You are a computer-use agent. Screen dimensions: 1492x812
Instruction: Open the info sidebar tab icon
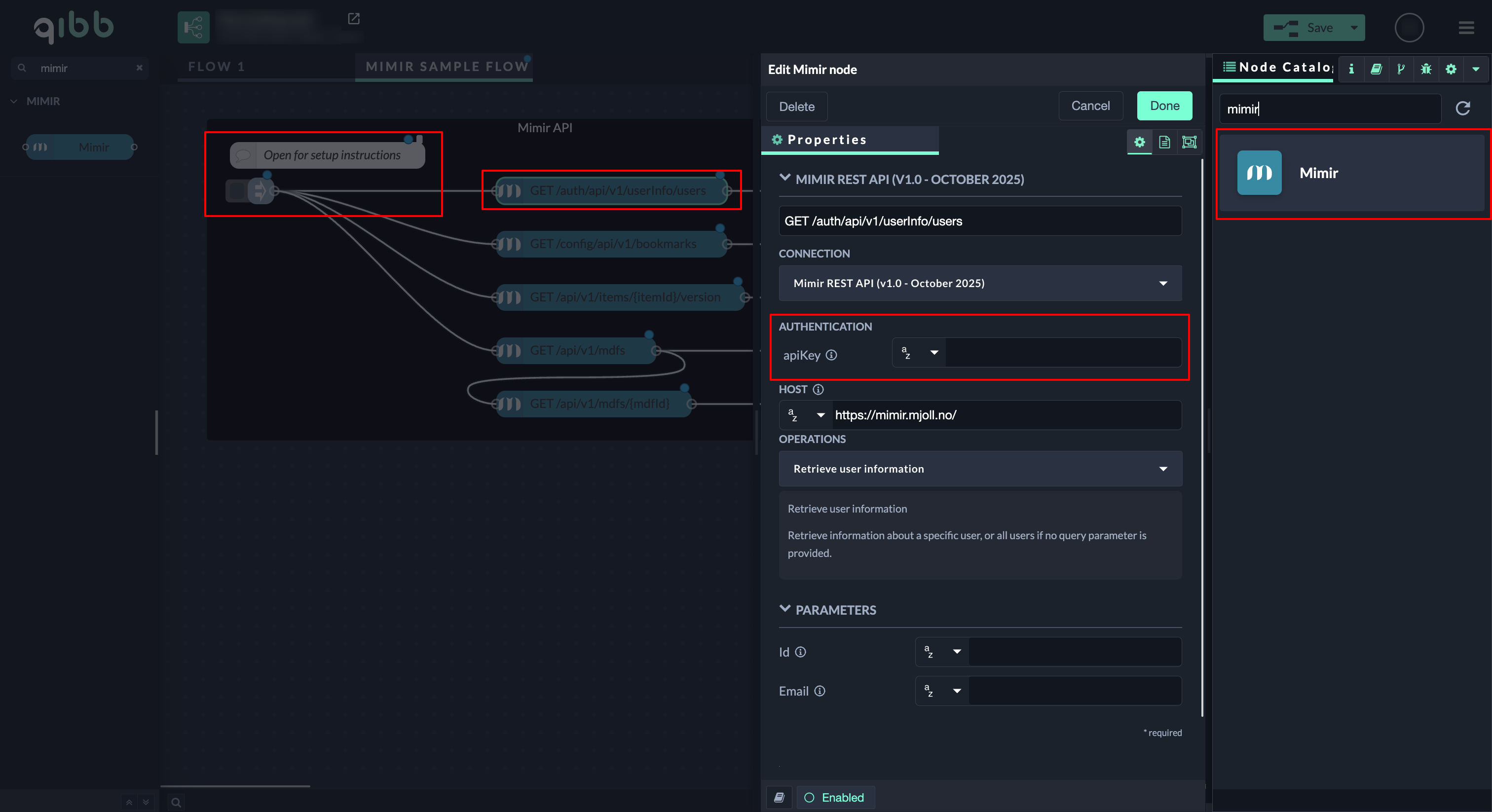[x=1351, y=69]
